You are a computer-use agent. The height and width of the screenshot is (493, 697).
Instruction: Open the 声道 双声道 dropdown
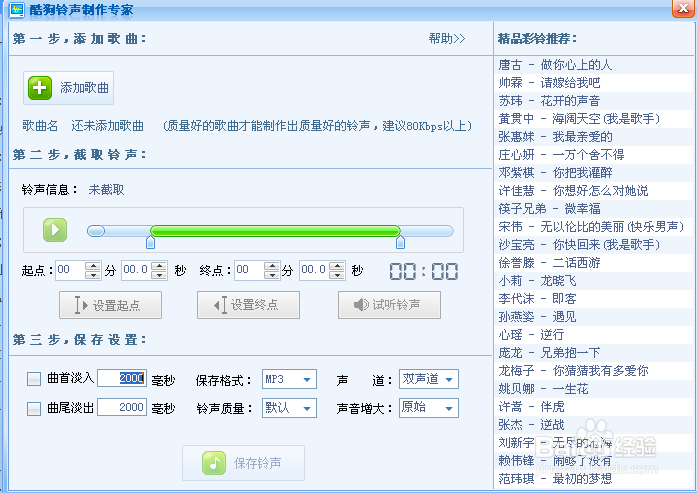429,379
